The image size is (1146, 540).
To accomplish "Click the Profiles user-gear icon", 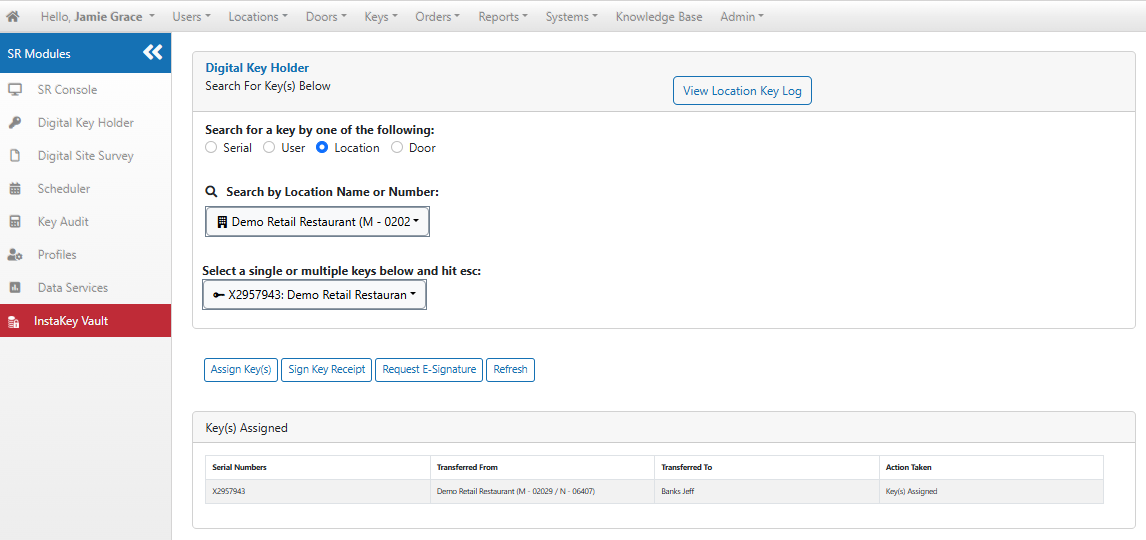I will click(15, 254).
